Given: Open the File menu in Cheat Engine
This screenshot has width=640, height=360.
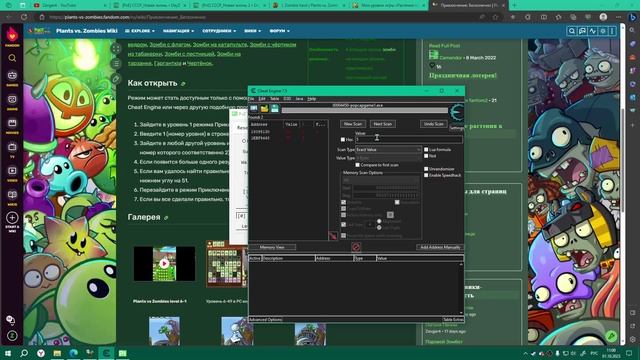Looking at the screenshot, I should click(x=251, y=99).
